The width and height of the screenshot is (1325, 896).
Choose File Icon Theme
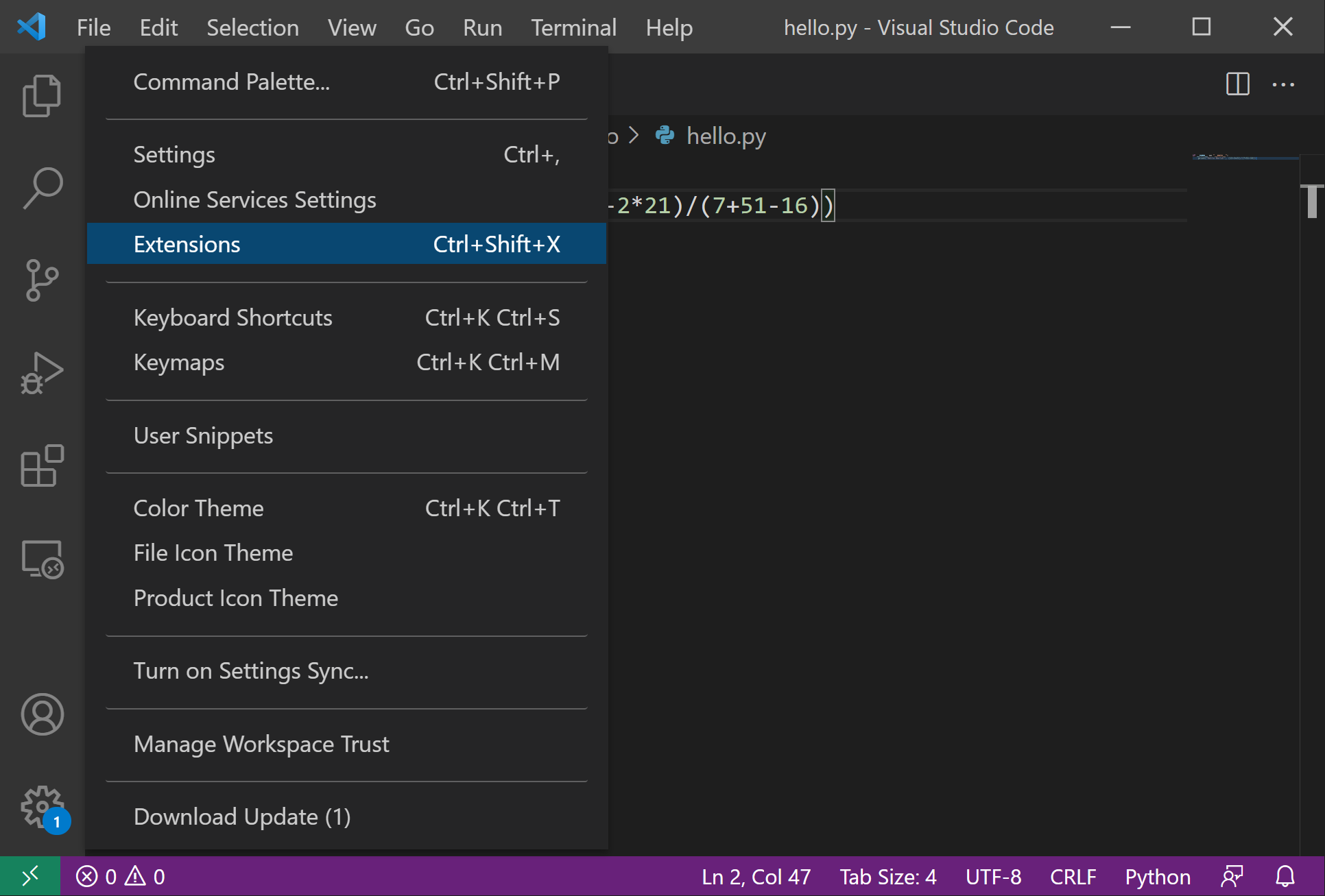click(346, 553)
